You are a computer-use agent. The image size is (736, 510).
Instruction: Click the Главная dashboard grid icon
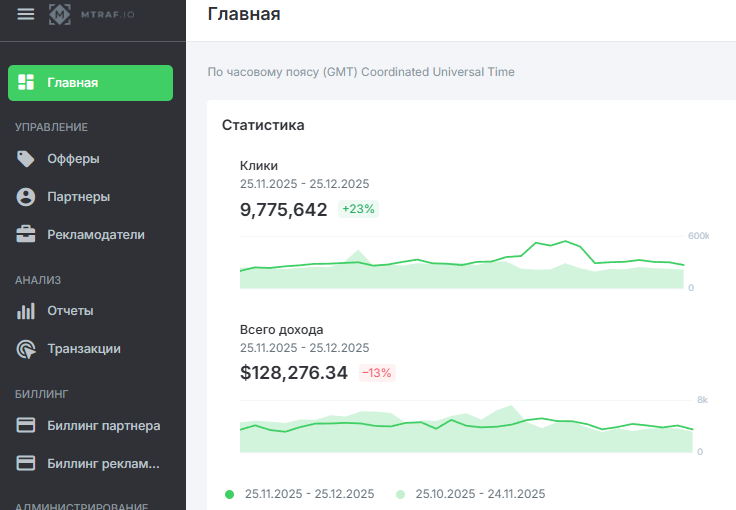coord(27,83)
